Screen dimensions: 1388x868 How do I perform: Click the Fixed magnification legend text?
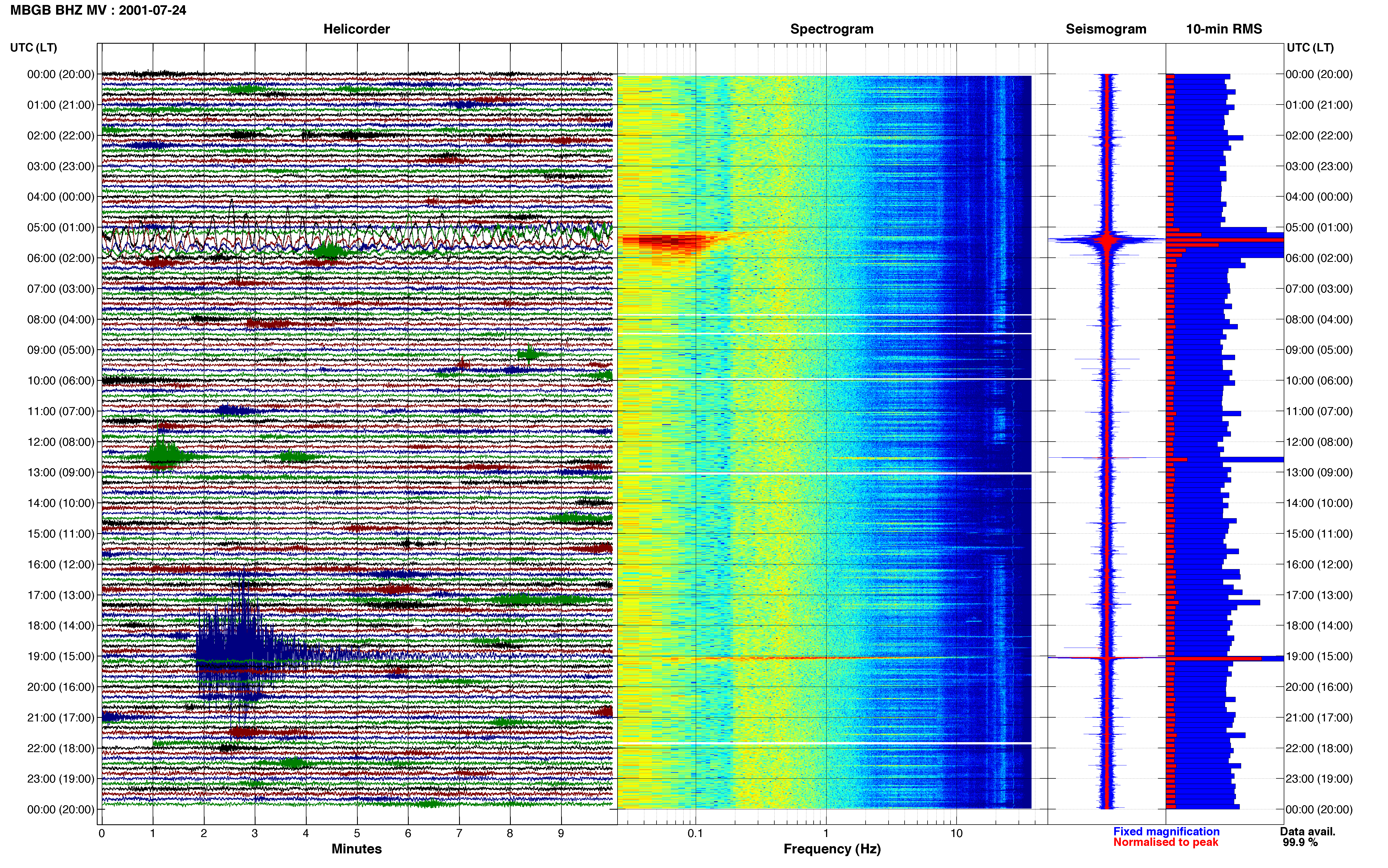click(x=1166, y=831)
